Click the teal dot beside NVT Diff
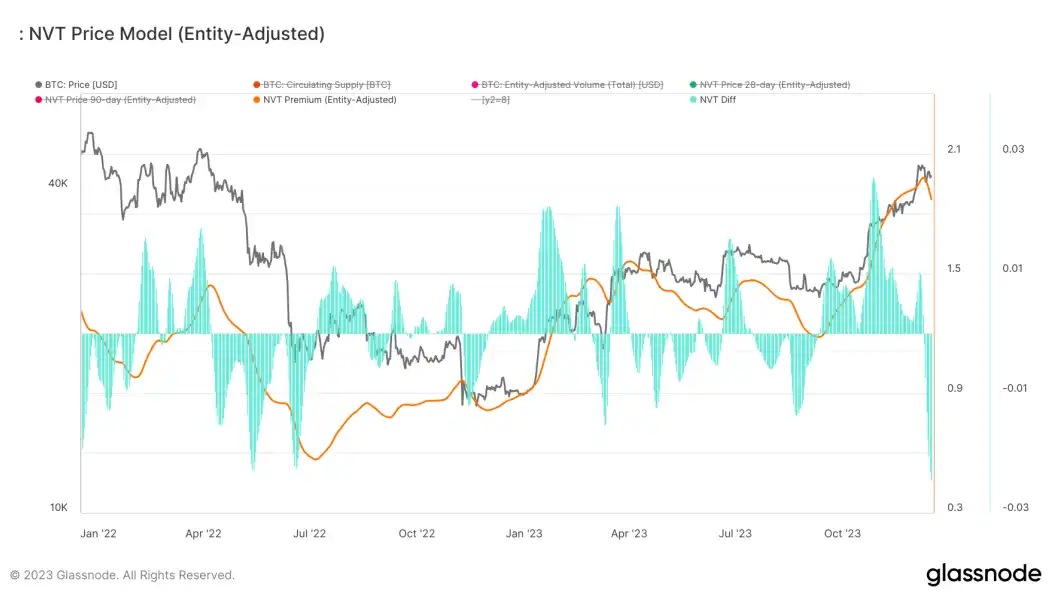 (x=694, y=100)
